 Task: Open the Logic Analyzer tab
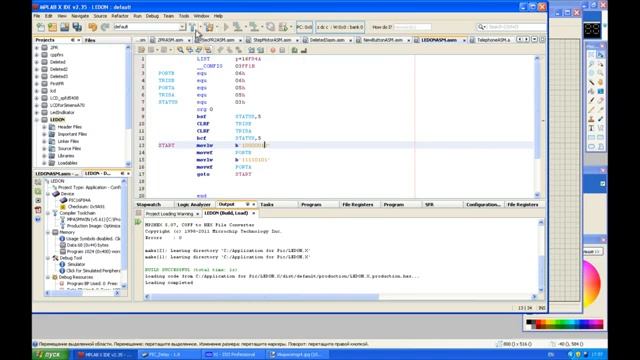194,204
